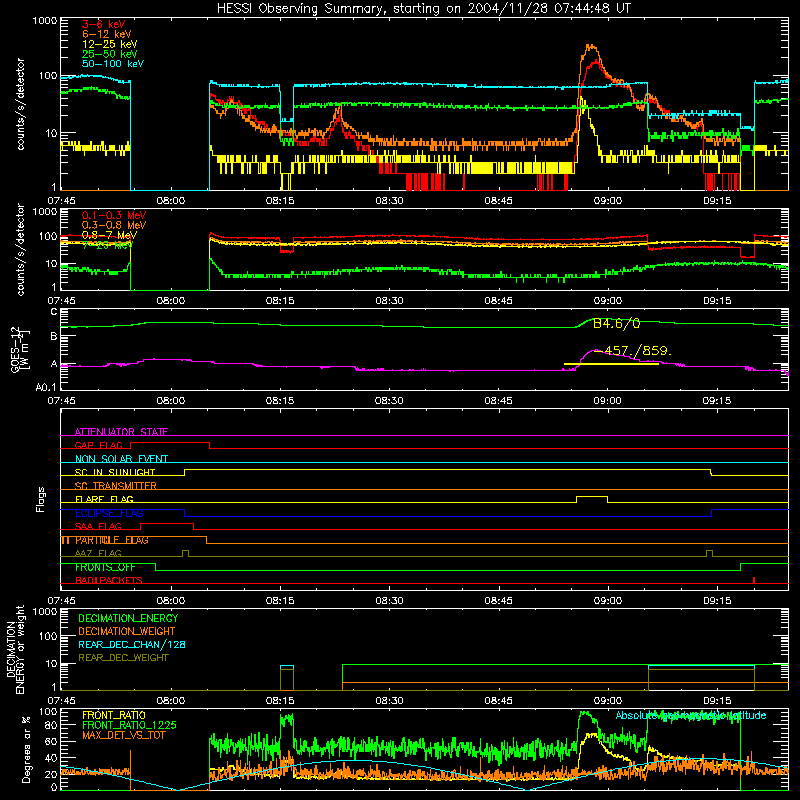Viewport: 800px width, 800px height.
Task: Click the counts/s/detector axis label of top panel
Action: (x=20, y=104)
